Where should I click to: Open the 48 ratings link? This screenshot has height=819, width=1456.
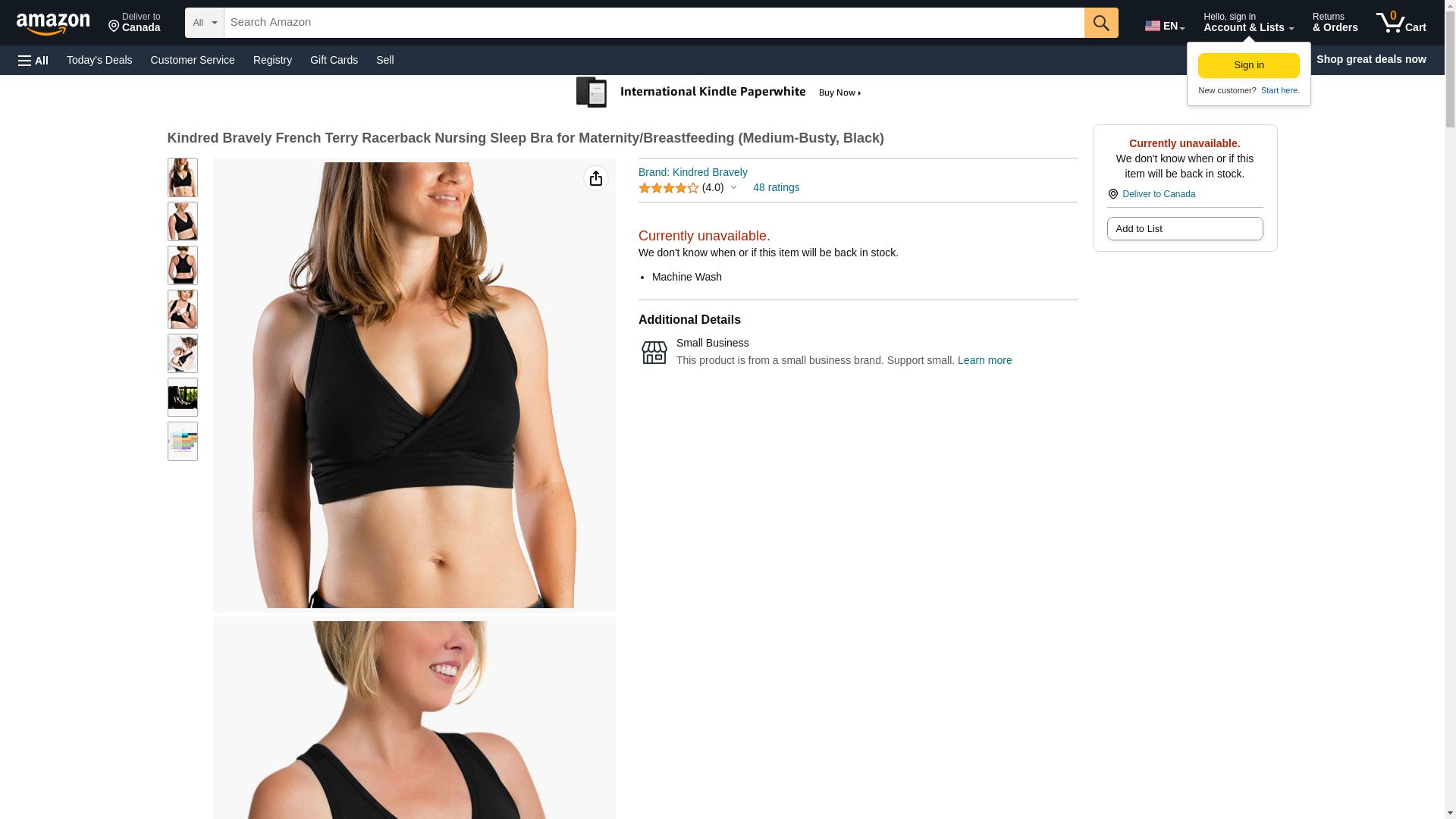point(776,187)
